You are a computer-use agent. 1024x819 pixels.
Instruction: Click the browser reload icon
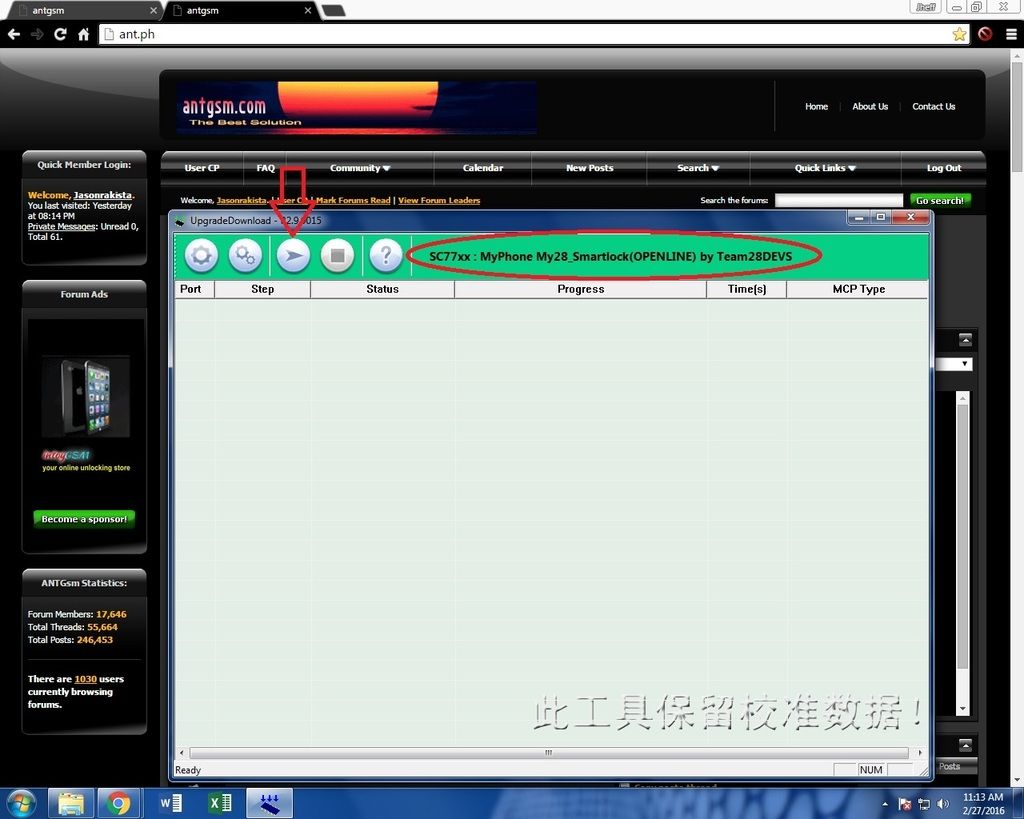[60, 34]
